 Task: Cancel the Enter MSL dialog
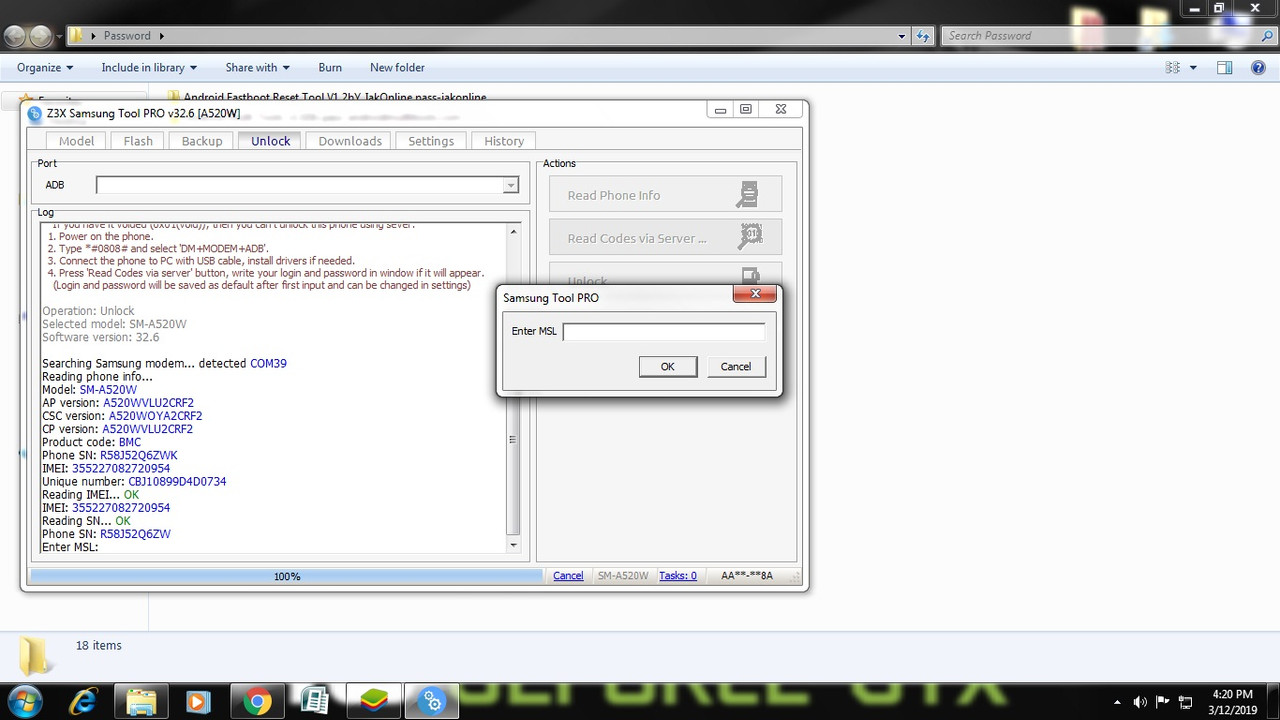click(x=736, y=367)
